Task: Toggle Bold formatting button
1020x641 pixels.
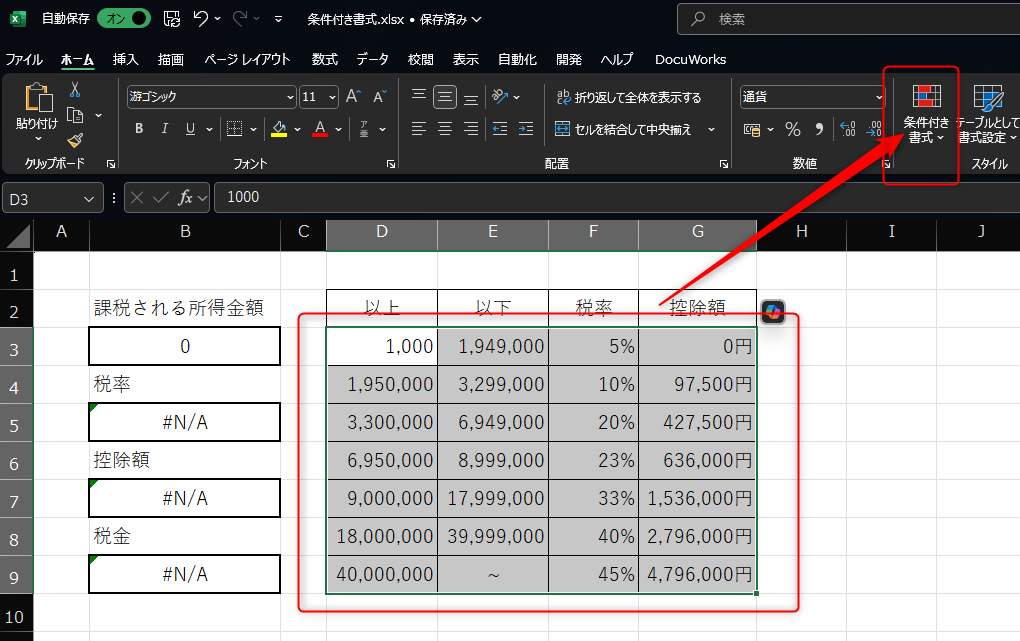Action: (139, 129)
